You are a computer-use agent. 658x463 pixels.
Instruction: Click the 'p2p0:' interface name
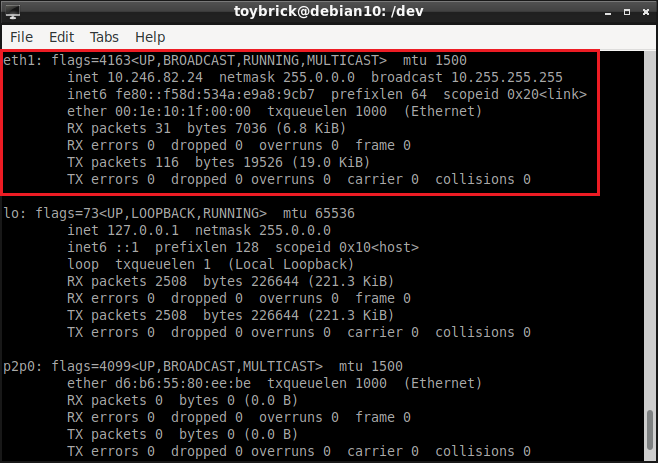pos(23,366)
